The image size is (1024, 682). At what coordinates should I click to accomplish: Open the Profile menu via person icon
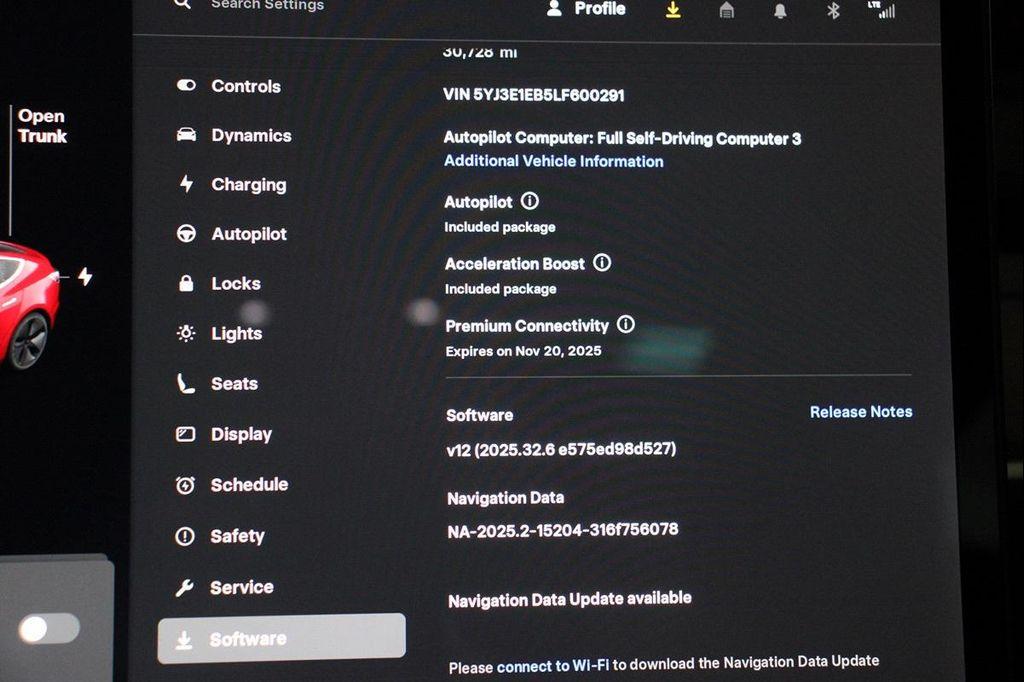click(555, 9)
